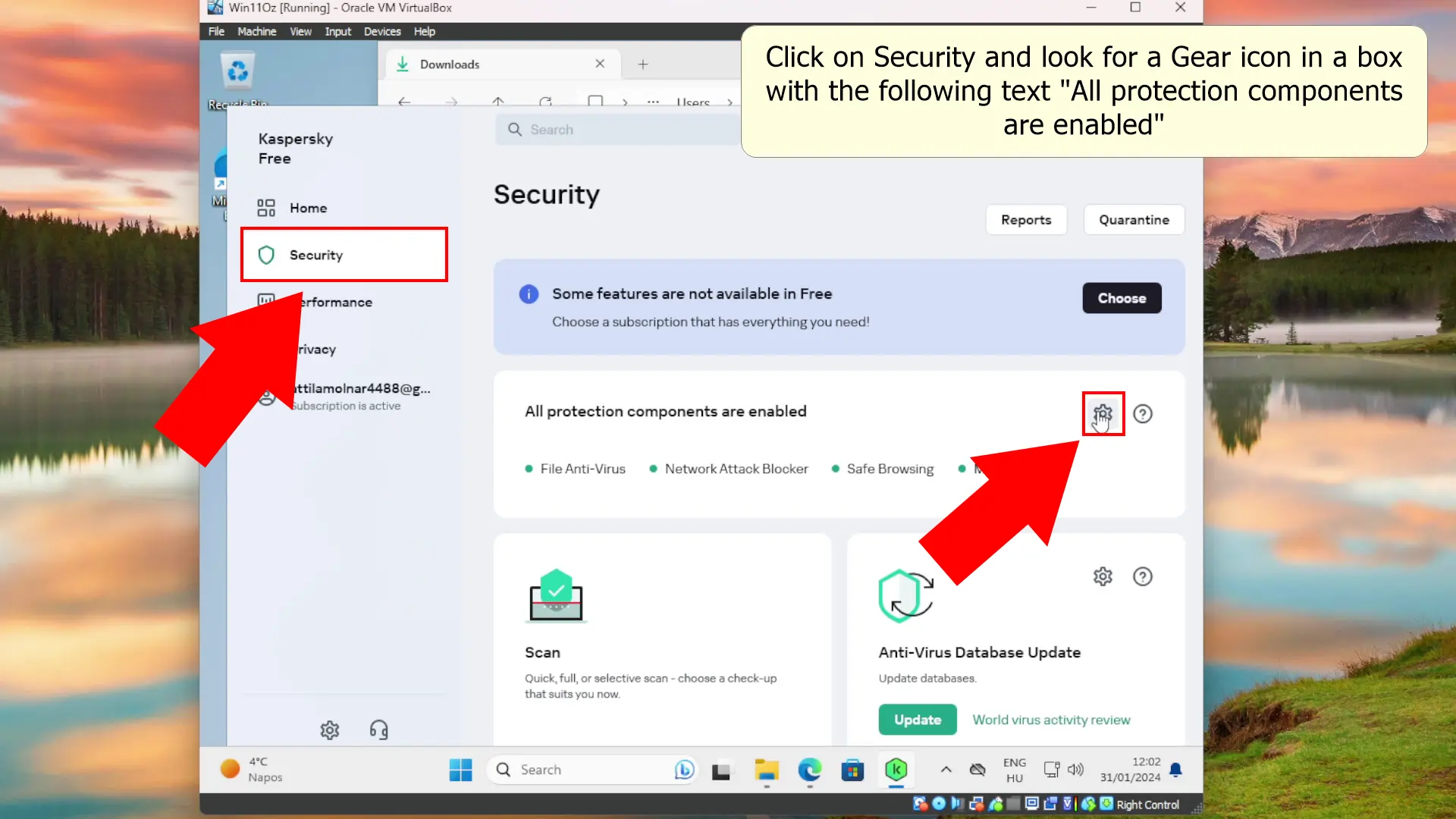Viewport: 1456px width, 819px height.
Task: Click the Home menu icon
Action: click(266, 208)
